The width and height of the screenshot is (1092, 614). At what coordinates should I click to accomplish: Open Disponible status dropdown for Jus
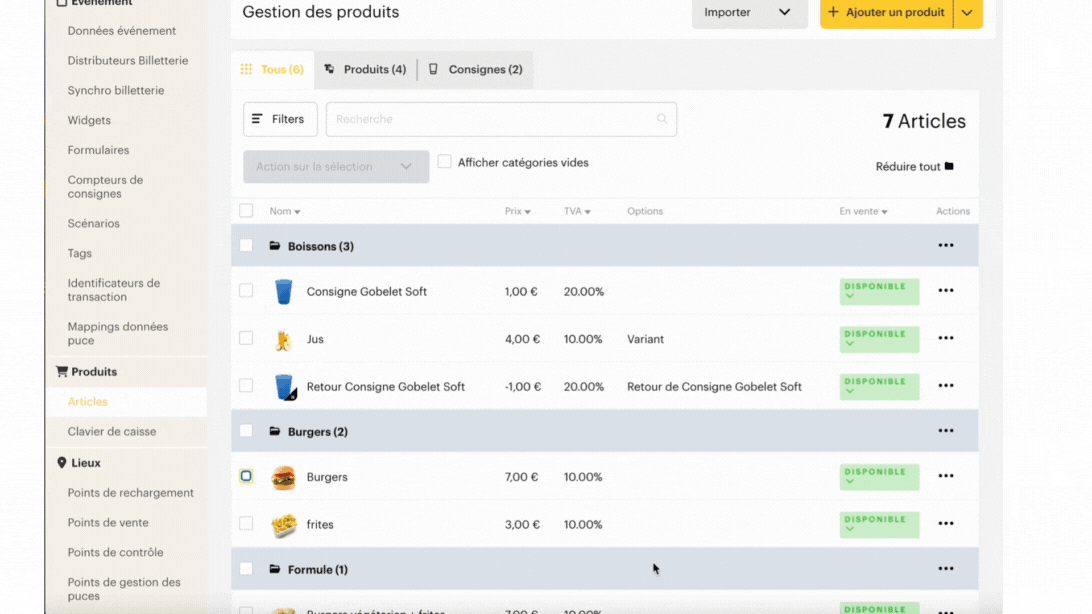pos(879,339)
